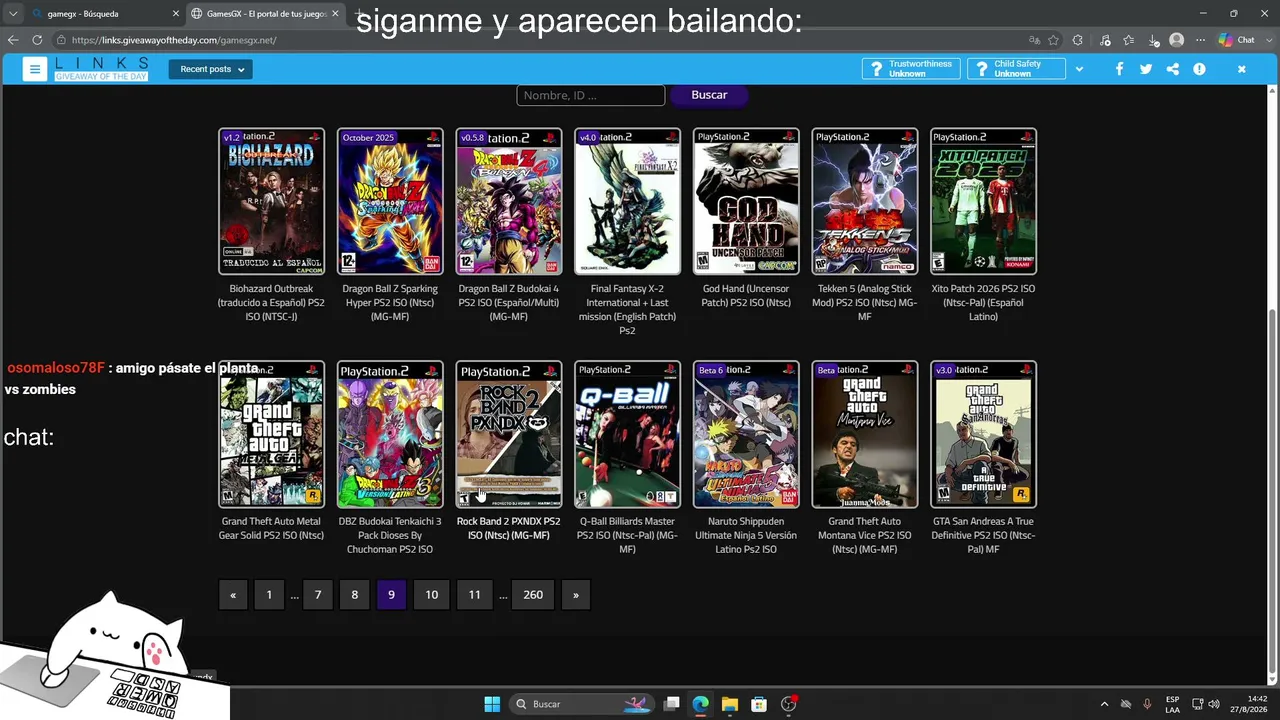The width and height of the screenshot is (1280, 720).
Task: Go to page 7
Action: click(318, 595)
